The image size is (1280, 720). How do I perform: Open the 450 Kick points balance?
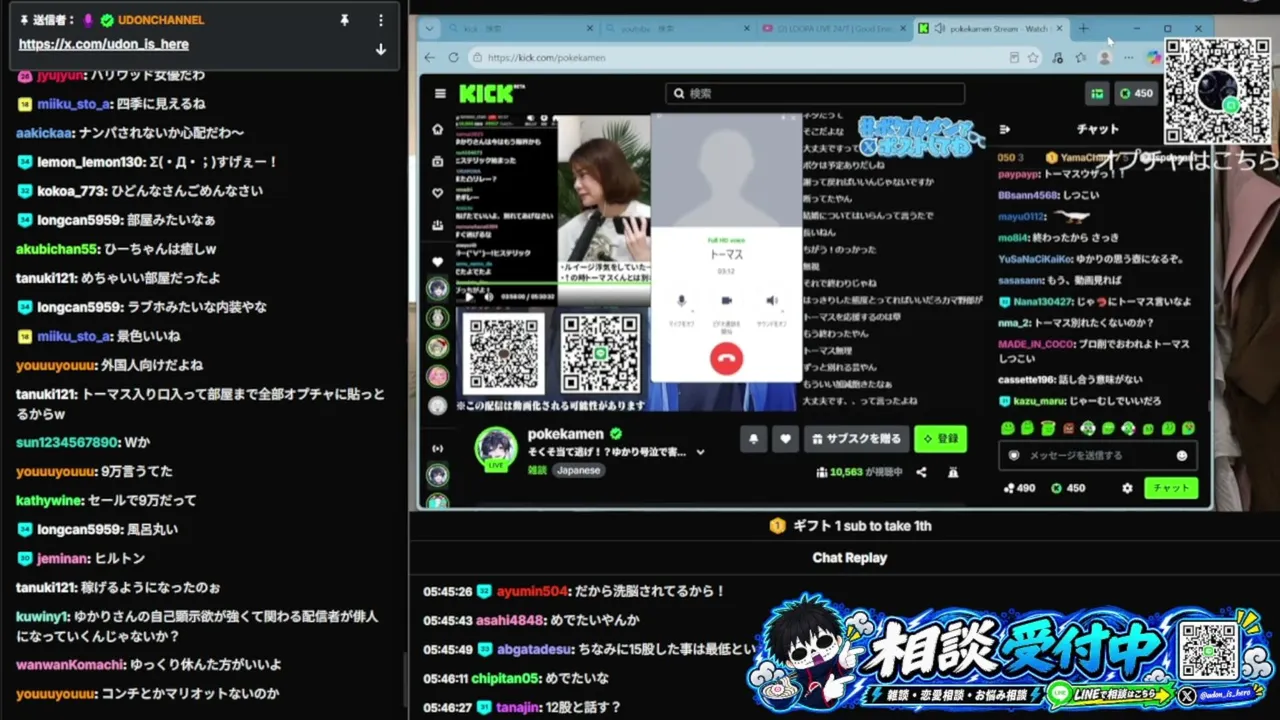click(x=1136, y=93)
